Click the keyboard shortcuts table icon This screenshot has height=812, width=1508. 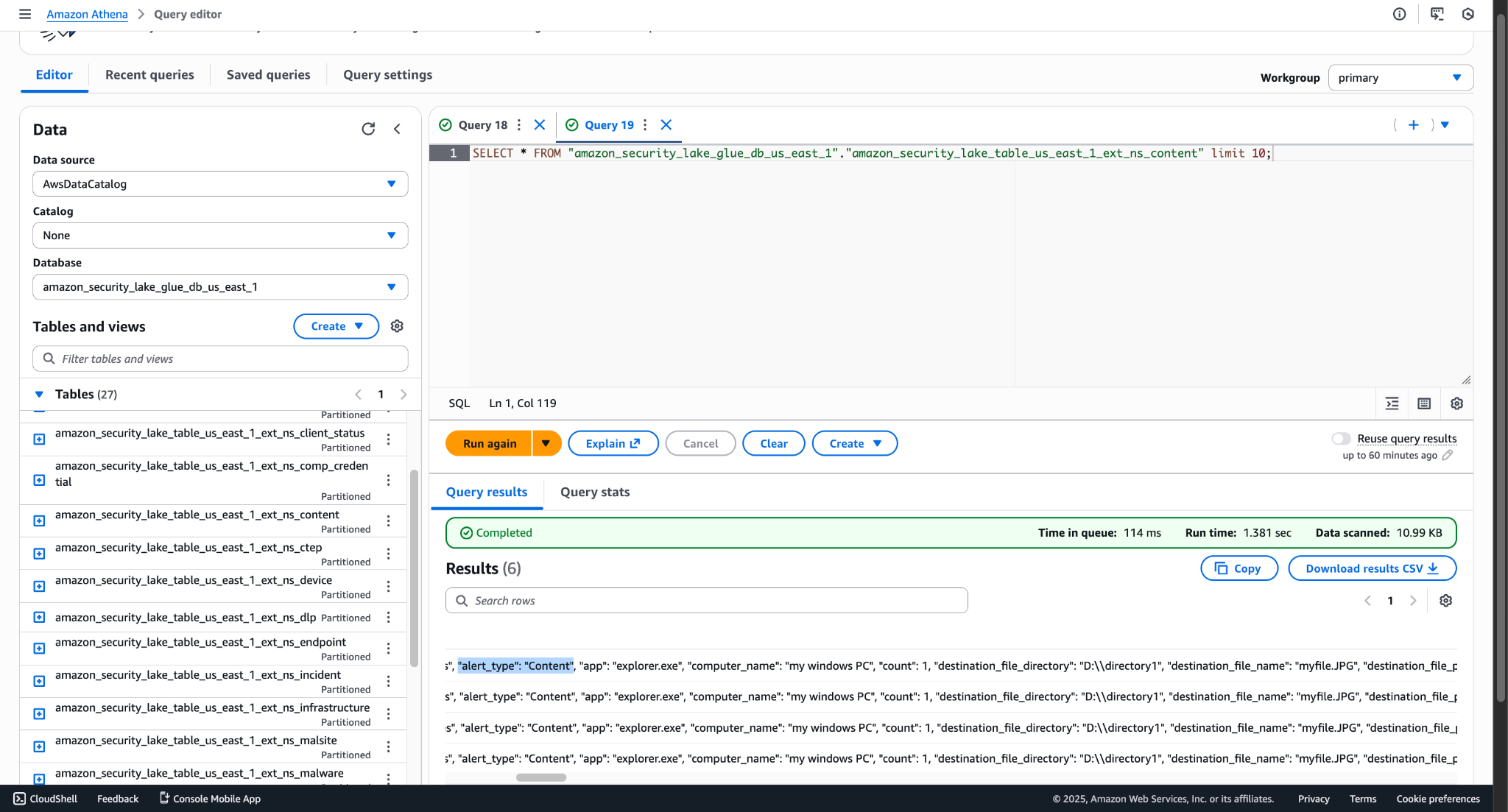click(1424, 403)
